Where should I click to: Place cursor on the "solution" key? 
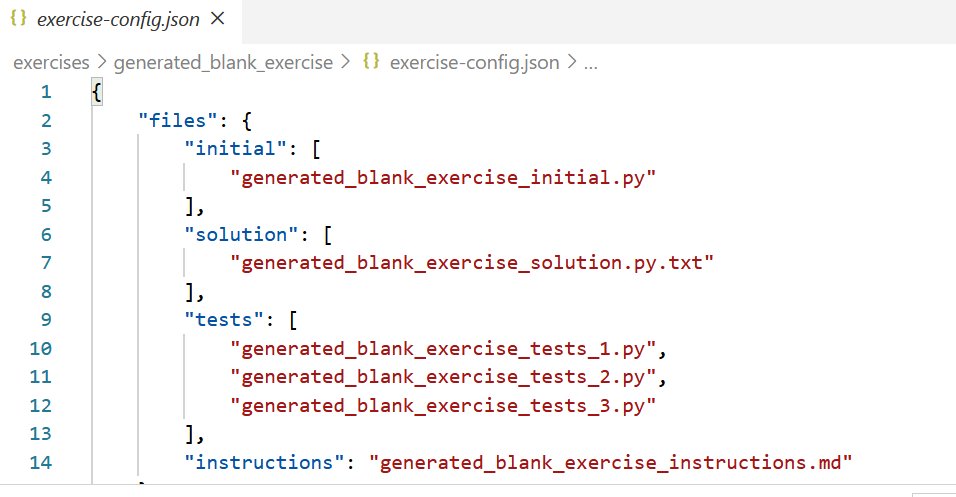[236, 234]
